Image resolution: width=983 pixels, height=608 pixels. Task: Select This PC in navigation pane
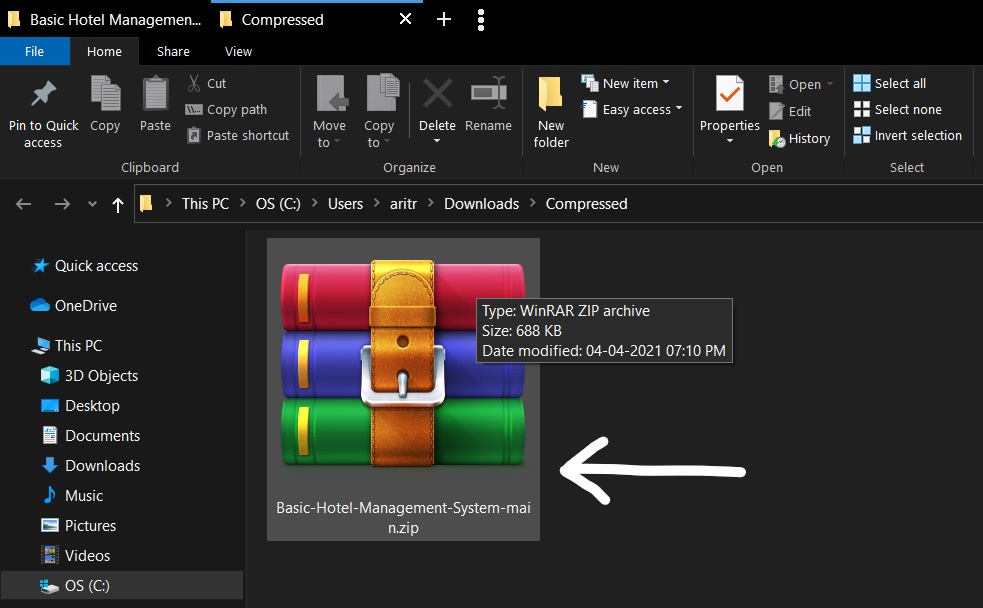68,345
